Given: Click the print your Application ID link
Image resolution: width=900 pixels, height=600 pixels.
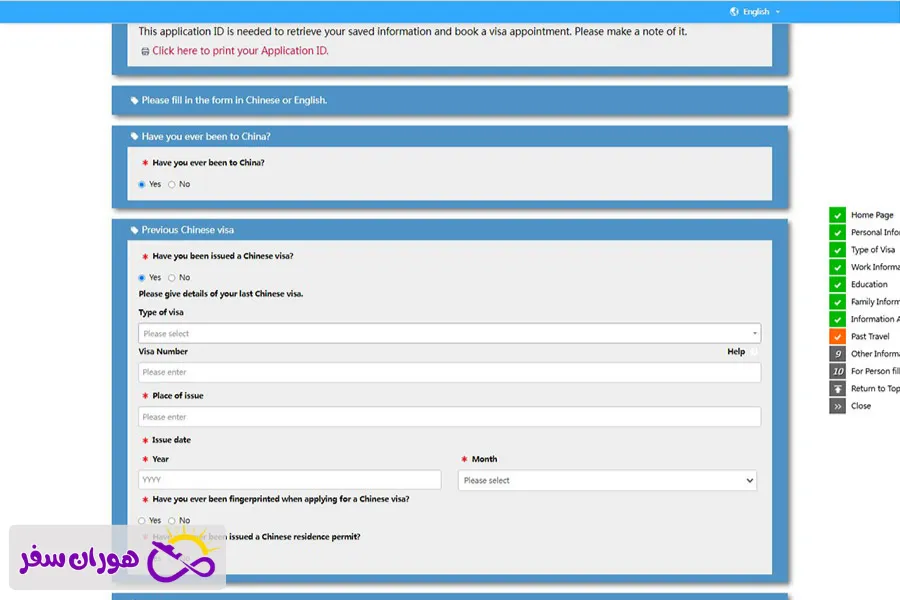Looking at the screenshot, I should [x=240, y=51].
